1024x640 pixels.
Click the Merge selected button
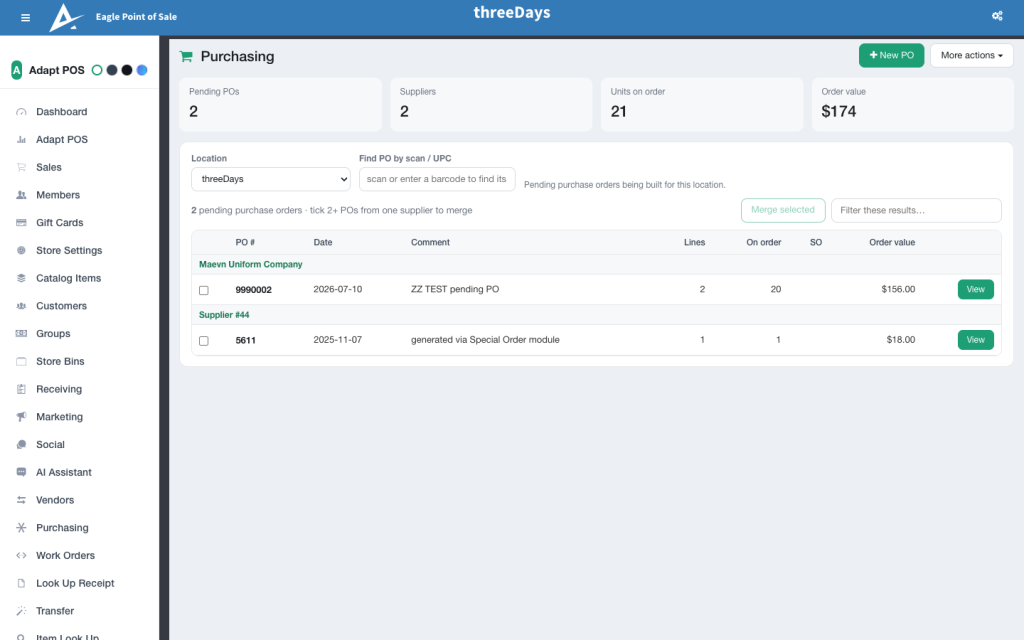tap(782, 210)
